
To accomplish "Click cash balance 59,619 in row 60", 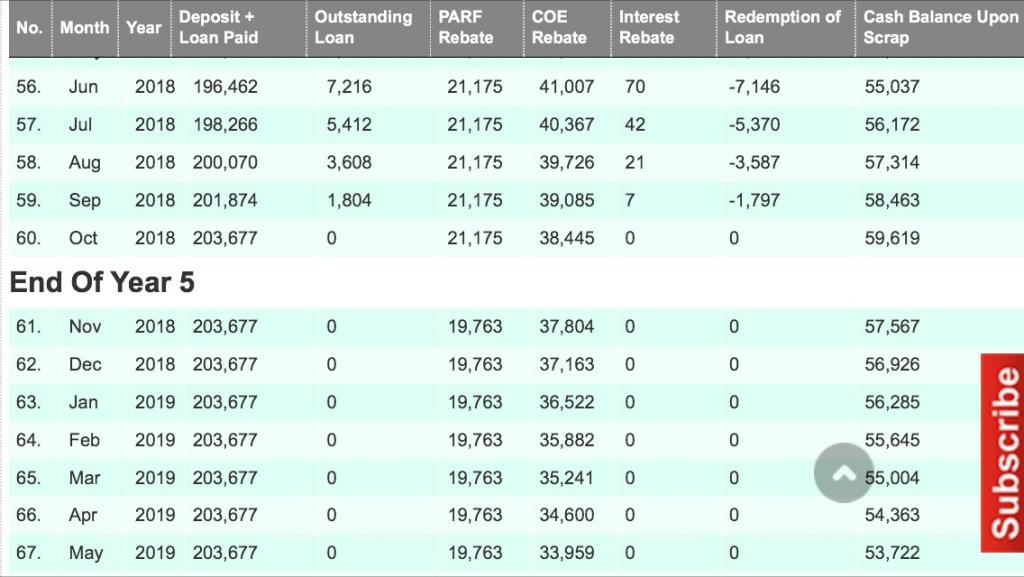I will [x=892, y=238].
